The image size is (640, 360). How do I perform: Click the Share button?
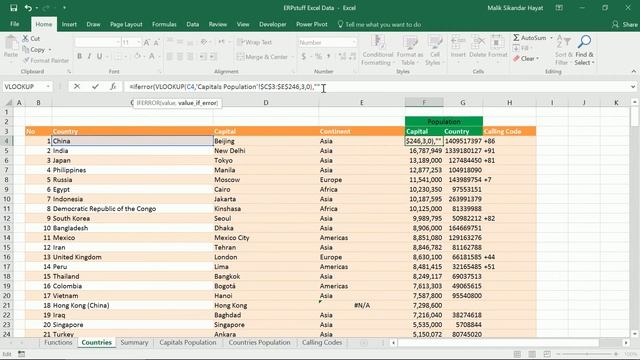tap(625, 24)
